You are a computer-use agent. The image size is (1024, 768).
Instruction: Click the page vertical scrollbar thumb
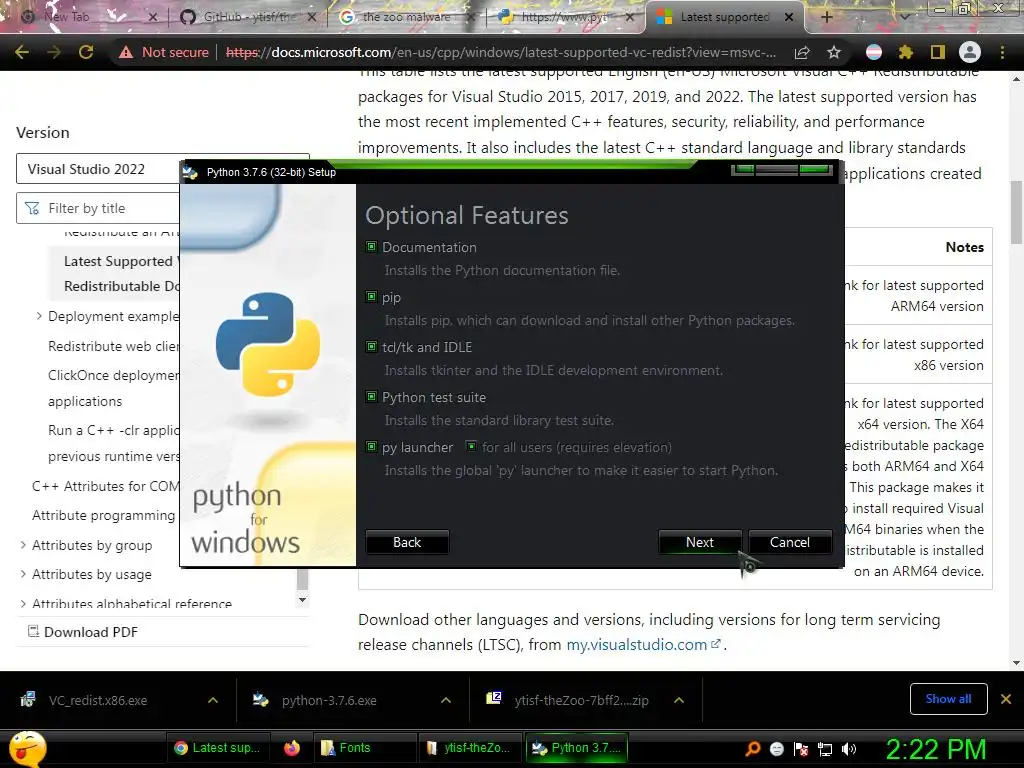pos(1016,211)
